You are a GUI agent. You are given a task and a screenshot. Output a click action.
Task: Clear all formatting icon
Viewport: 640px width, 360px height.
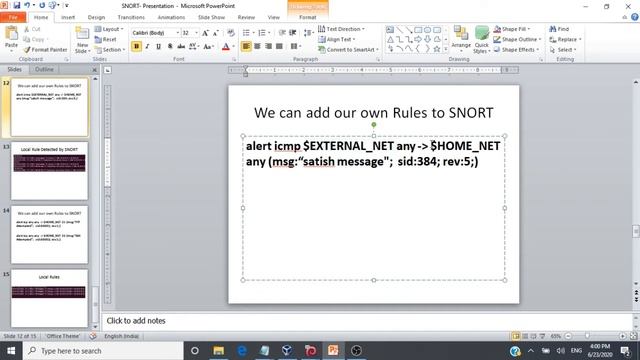231,33
